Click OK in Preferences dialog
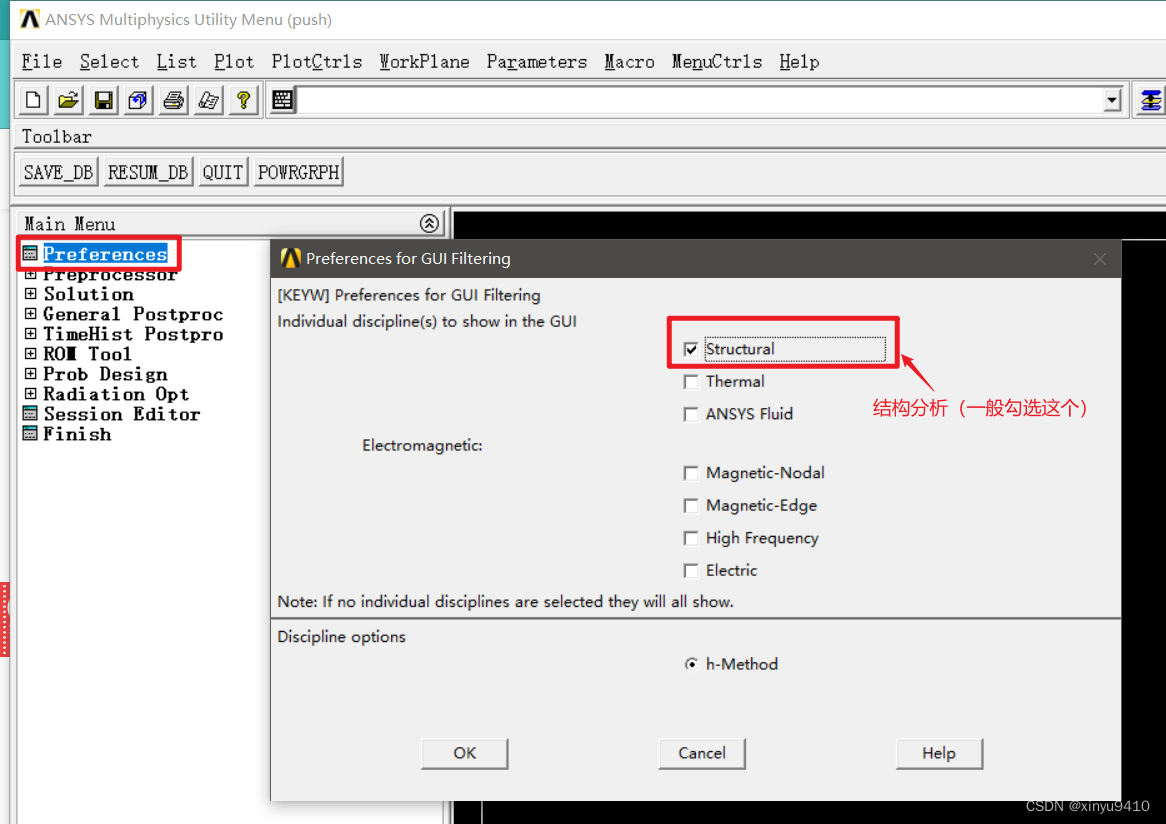 [x=465, y=753]
